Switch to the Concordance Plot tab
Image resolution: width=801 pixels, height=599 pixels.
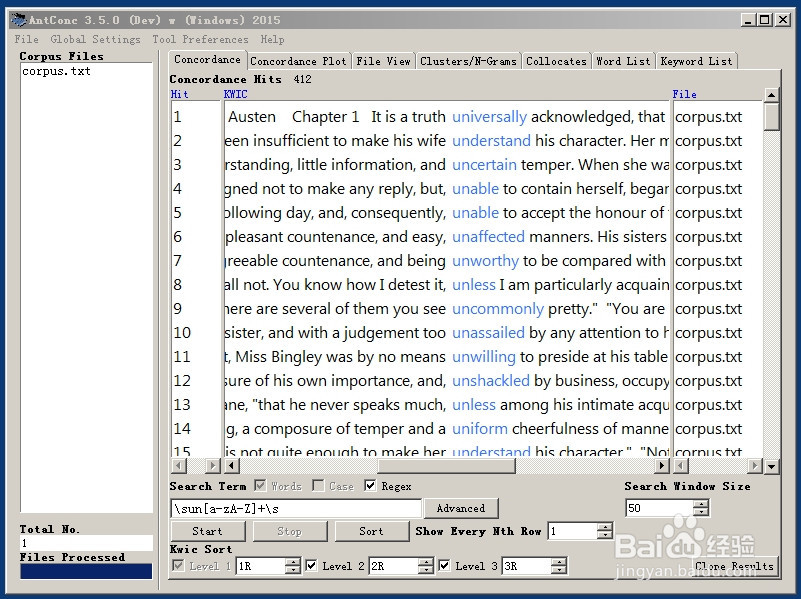pos(298,61)
